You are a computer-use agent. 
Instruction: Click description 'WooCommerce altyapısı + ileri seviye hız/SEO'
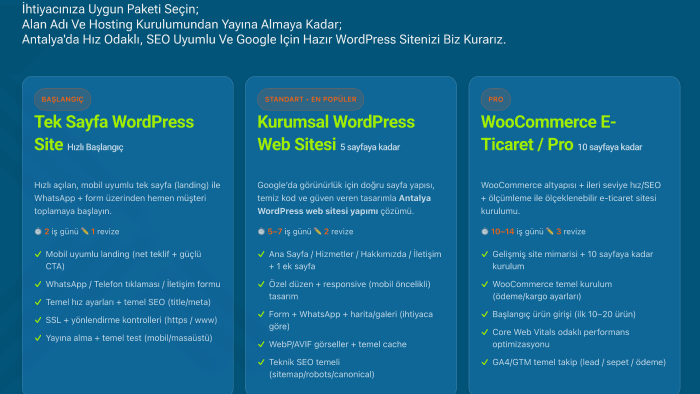coord(571,198)
